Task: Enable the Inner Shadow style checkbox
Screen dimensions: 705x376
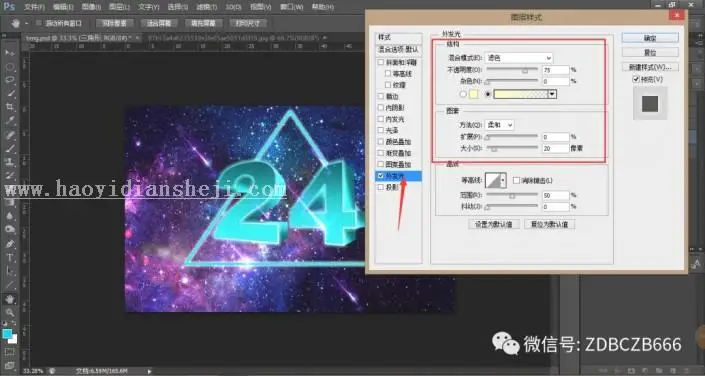Action: (381, 107)
